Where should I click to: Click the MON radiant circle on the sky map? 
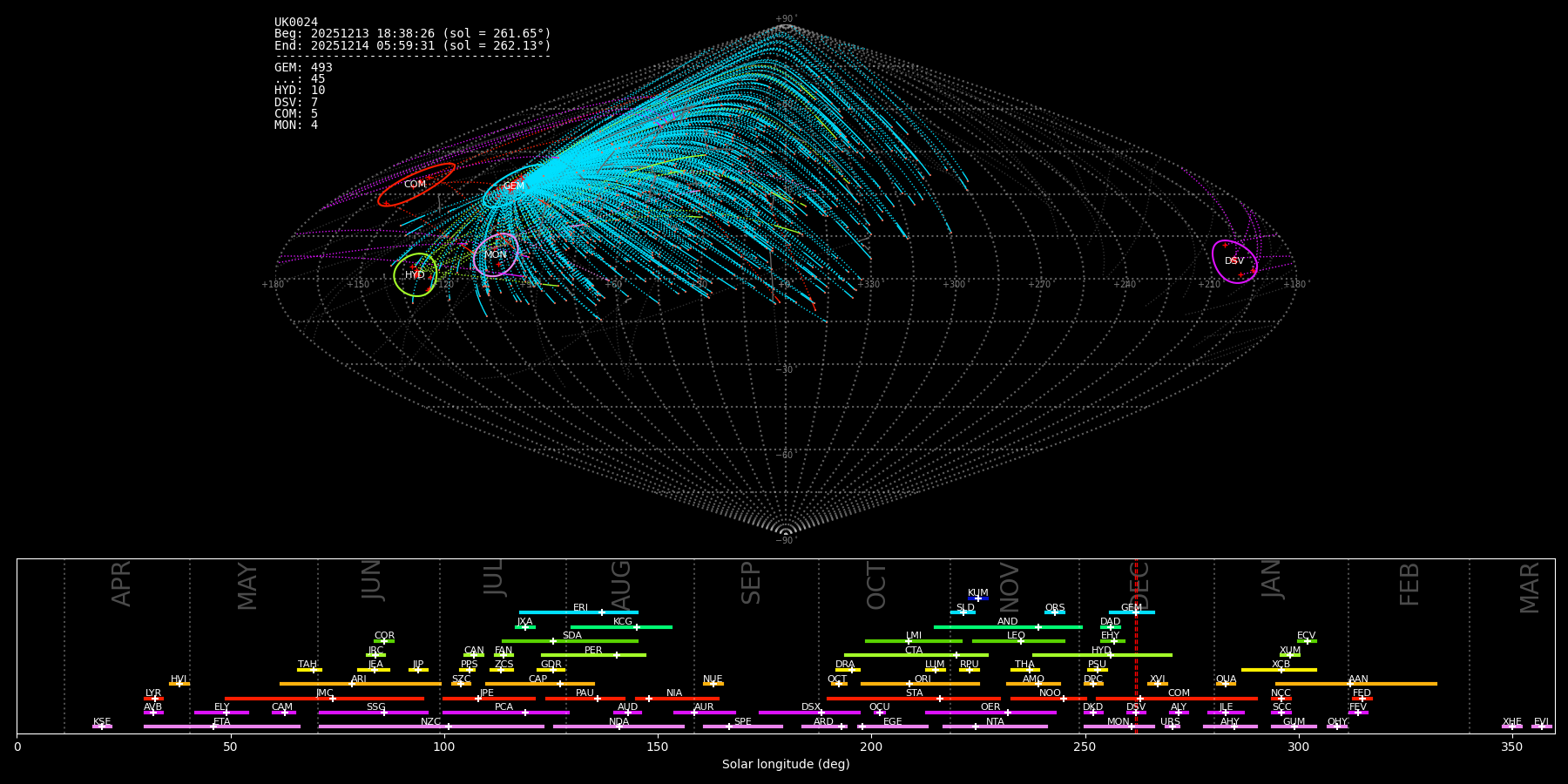pos(496,254)
